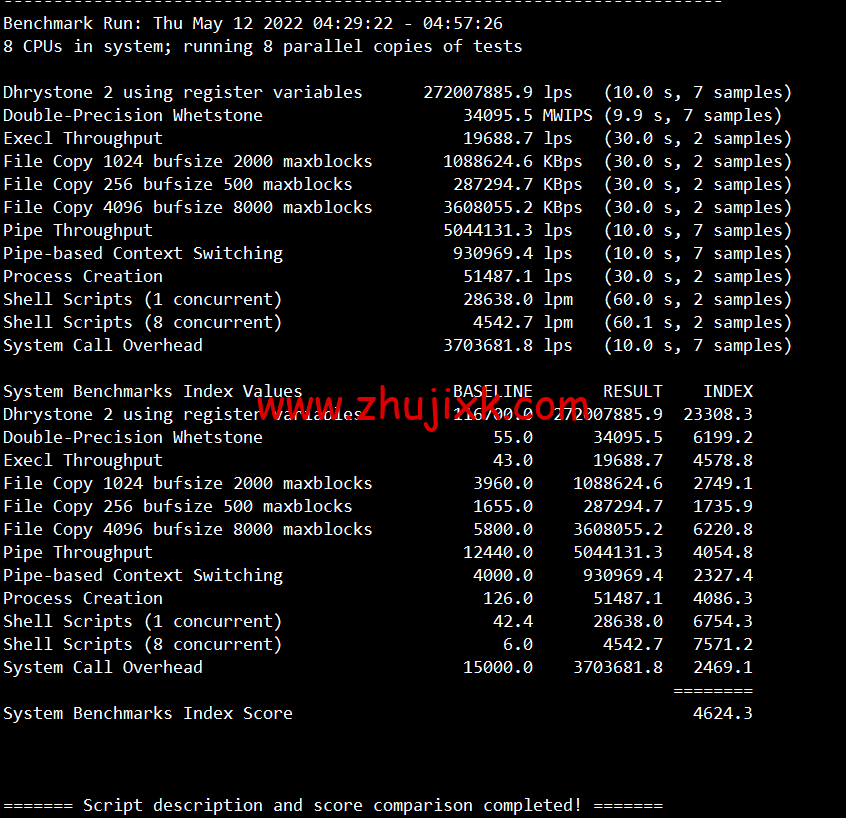
Task: Click the Double-Precision Whetstone MWIPS result 34095.5
Action: 502,115
